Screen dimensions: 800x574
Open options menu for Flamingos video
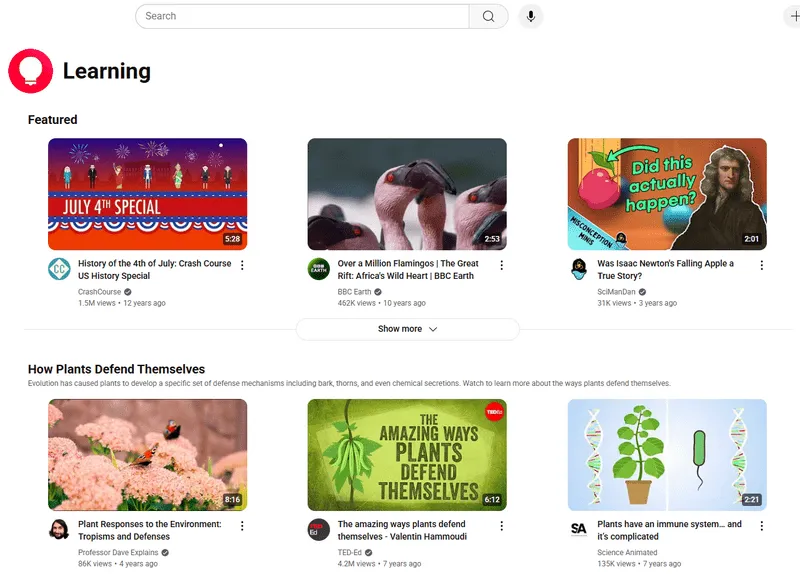(x=502, y=265)
